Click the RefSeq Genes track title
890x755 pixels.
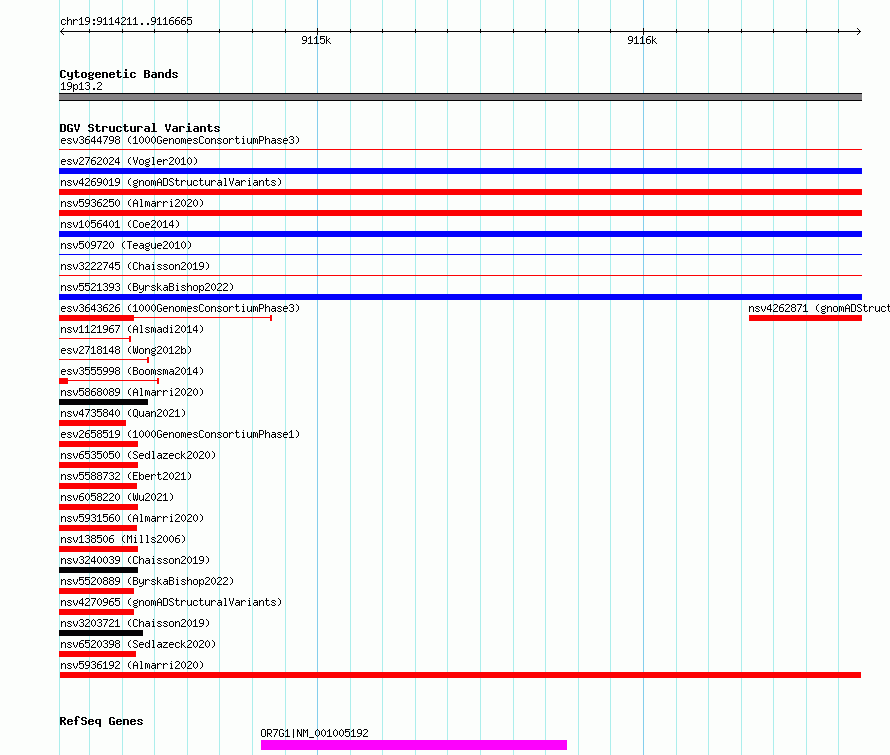[101, 721]
